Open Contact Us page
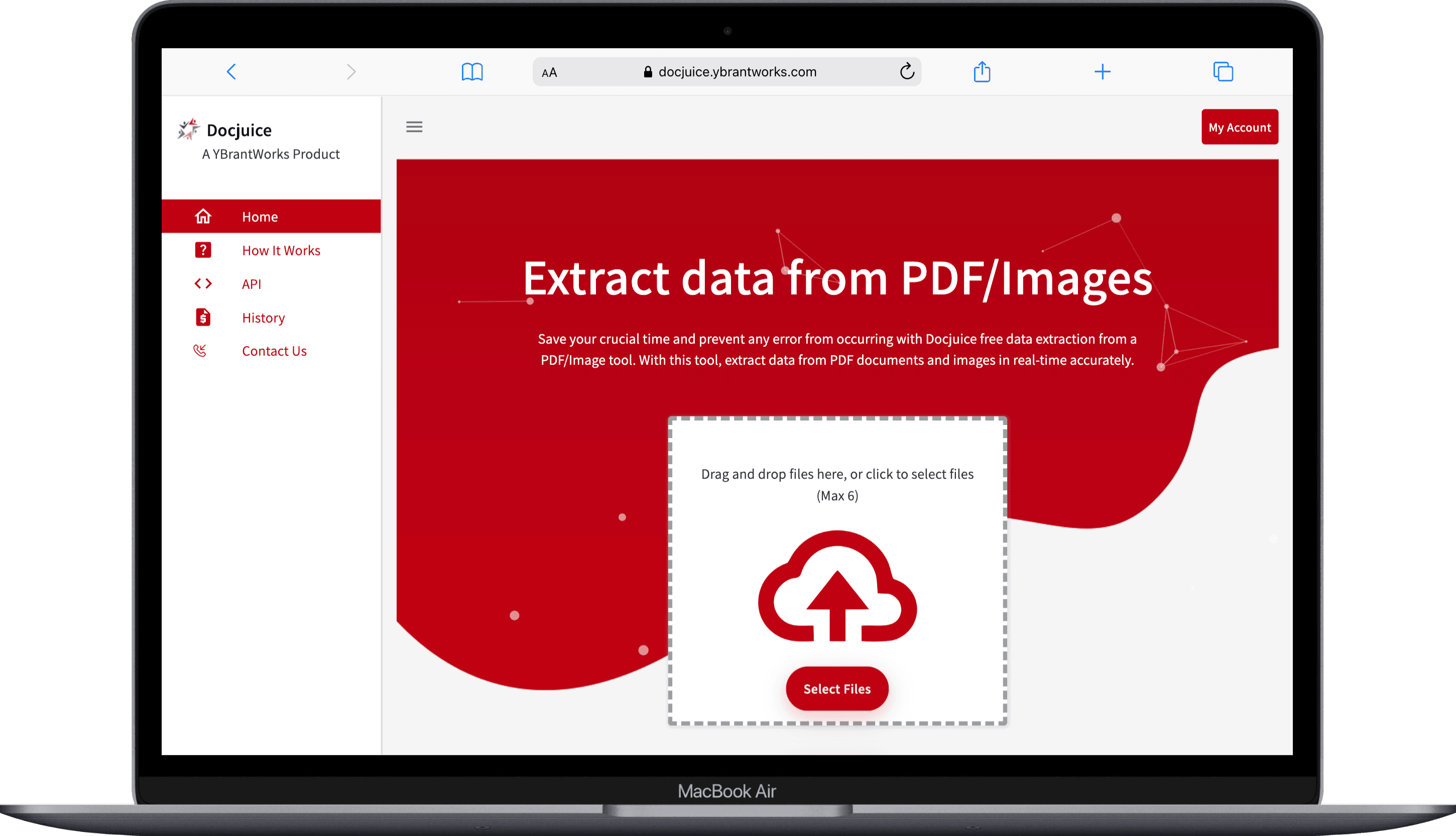 point(274,351)
